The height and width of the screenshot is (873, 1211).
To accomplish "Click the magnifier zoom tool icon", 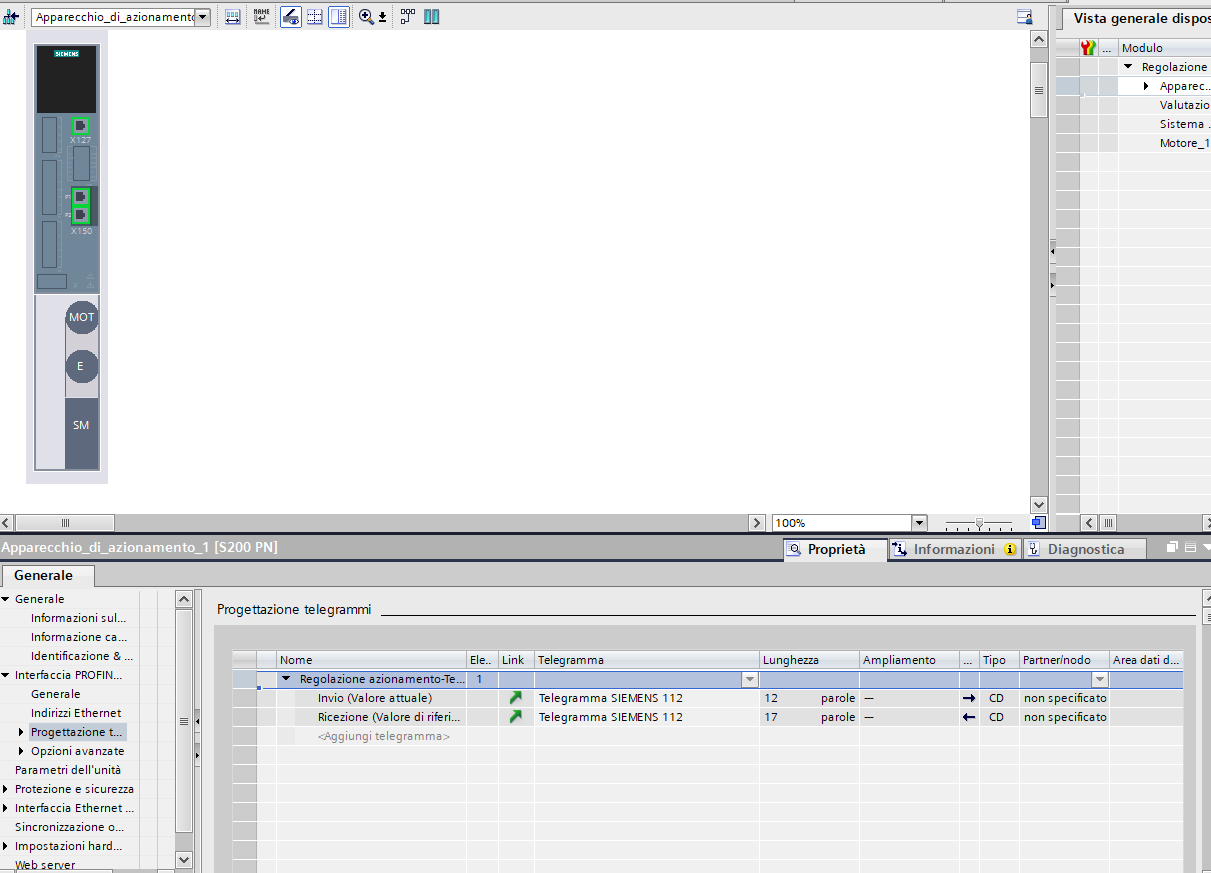I will [x=366, y=17].
